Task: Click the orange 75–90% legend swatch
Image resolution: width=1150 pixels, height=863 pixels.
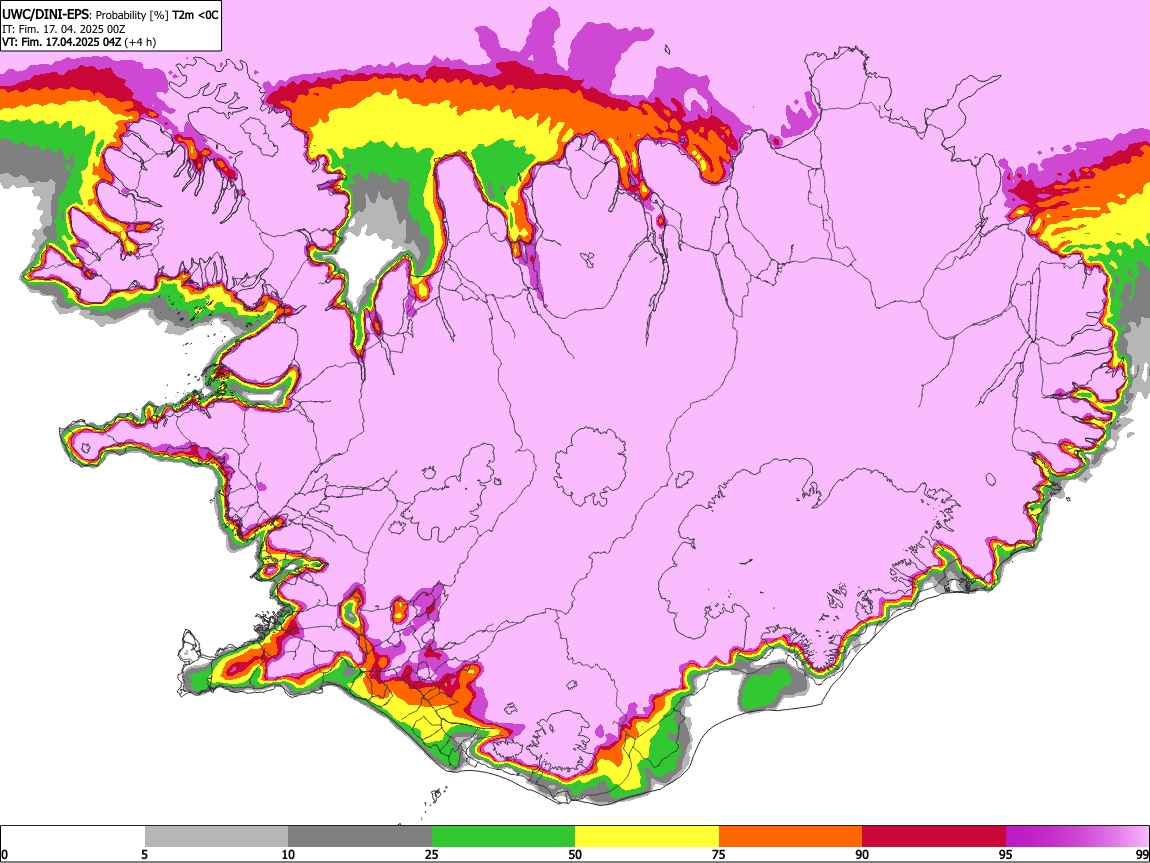Action: pos(790,836)
